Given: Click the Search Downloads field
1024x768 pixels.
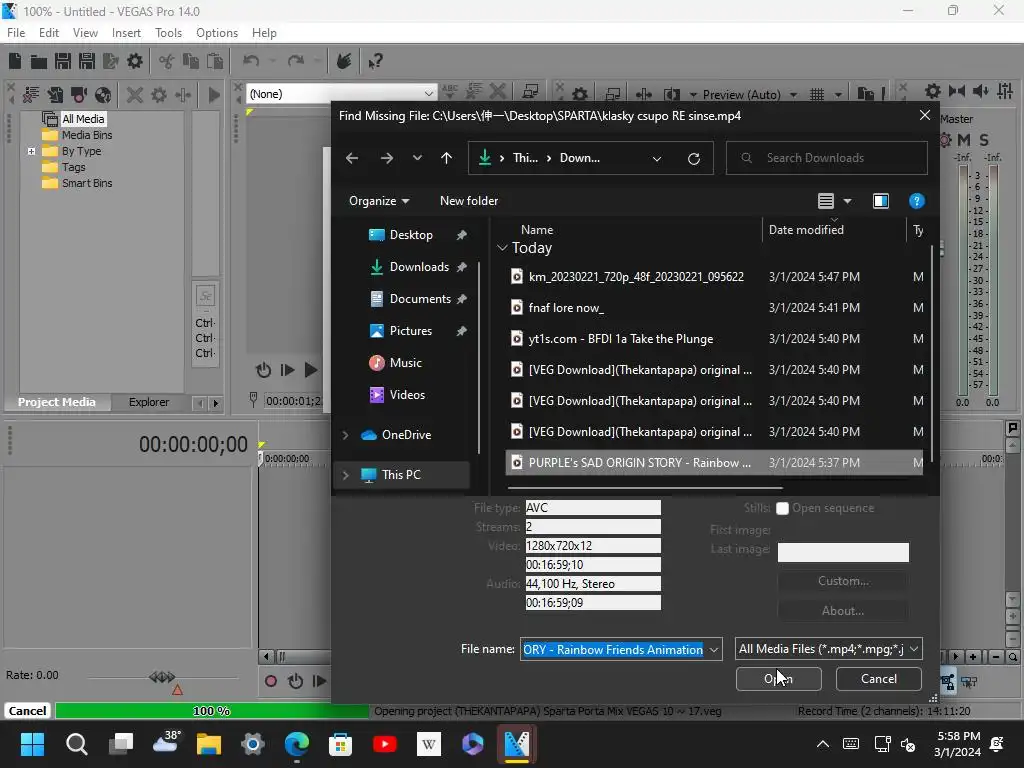Looking at the screenshot, I should 826,158.
